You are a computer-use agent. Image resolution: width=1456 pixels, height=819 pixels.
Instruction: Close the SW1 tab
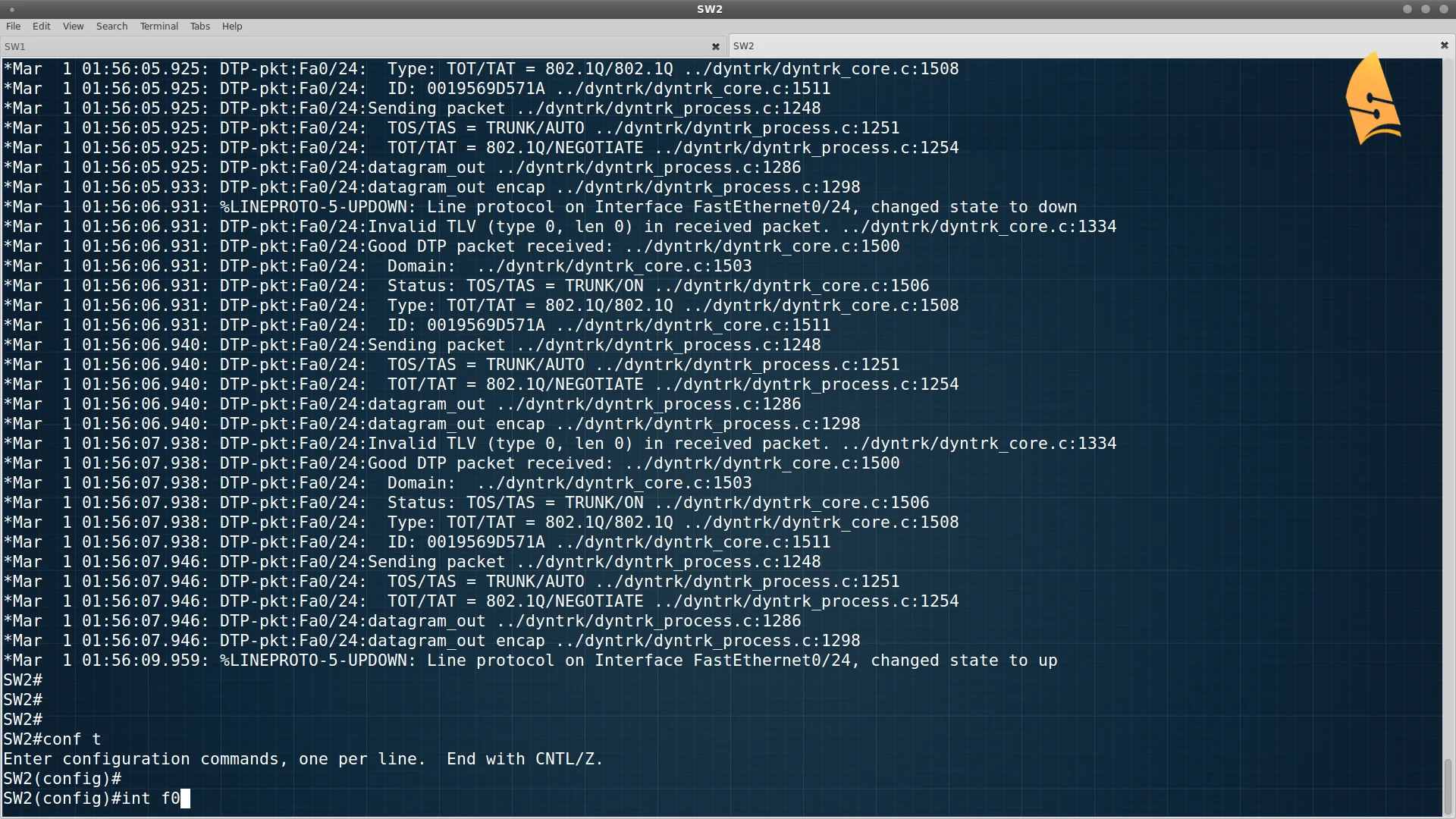point(715,46)
